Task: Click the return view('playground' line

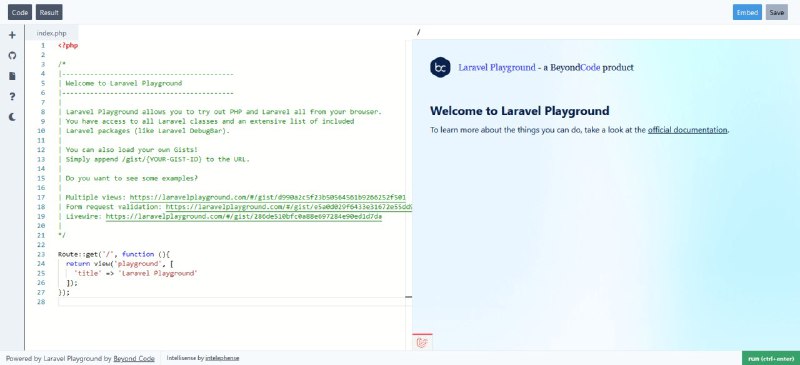Action: coord(120,264)
